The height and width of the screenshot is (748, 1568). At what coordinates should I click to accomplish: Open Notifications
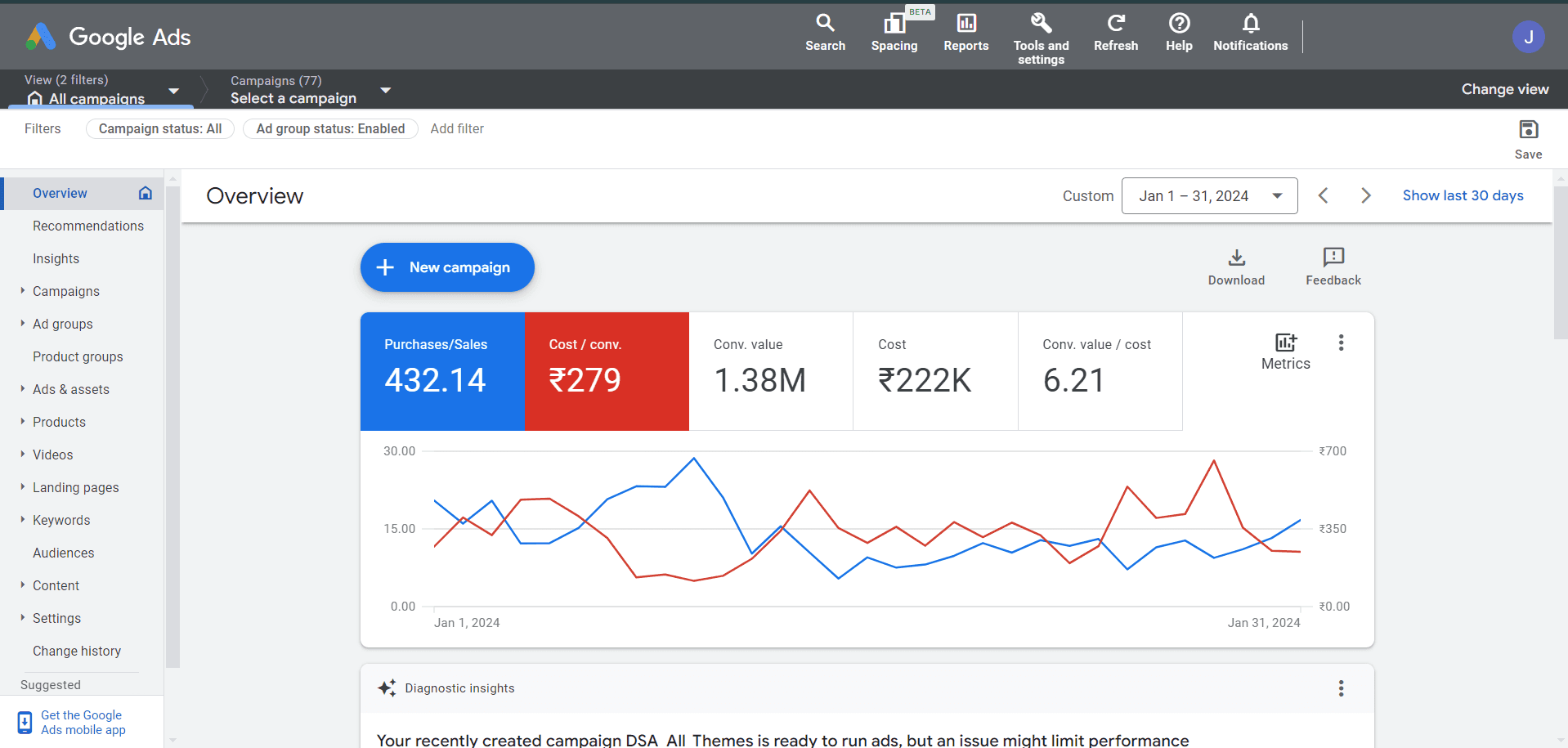tap(1250, 33)
